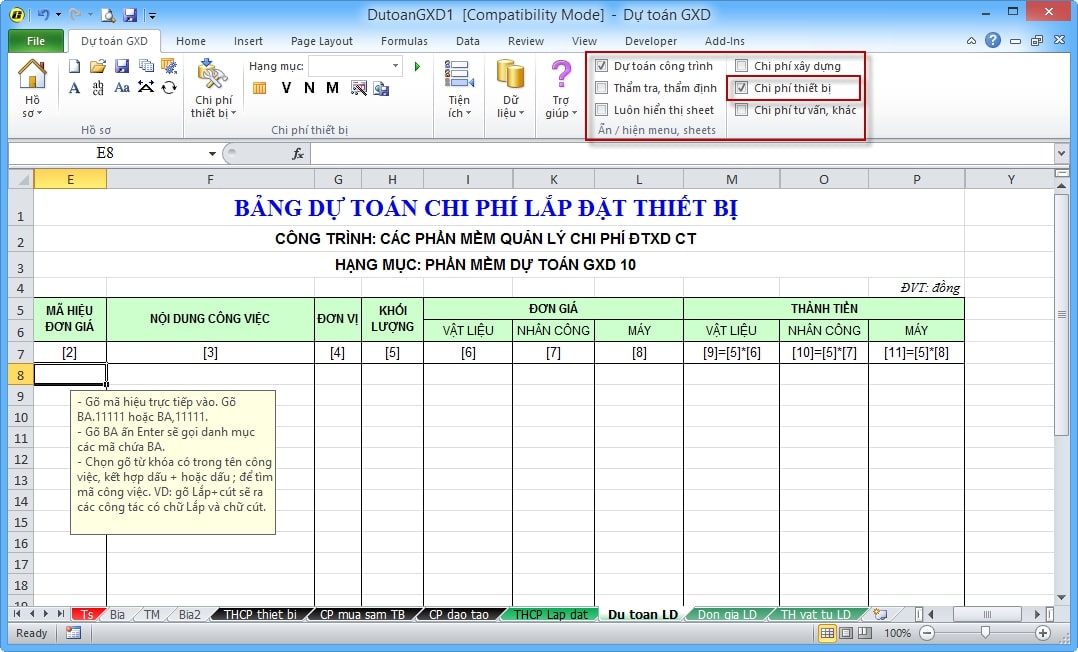Image resolution: width=1078 pixels, height=652 pixels.
Task: Click the zoom in plus button
Action: coord(1043,633)
